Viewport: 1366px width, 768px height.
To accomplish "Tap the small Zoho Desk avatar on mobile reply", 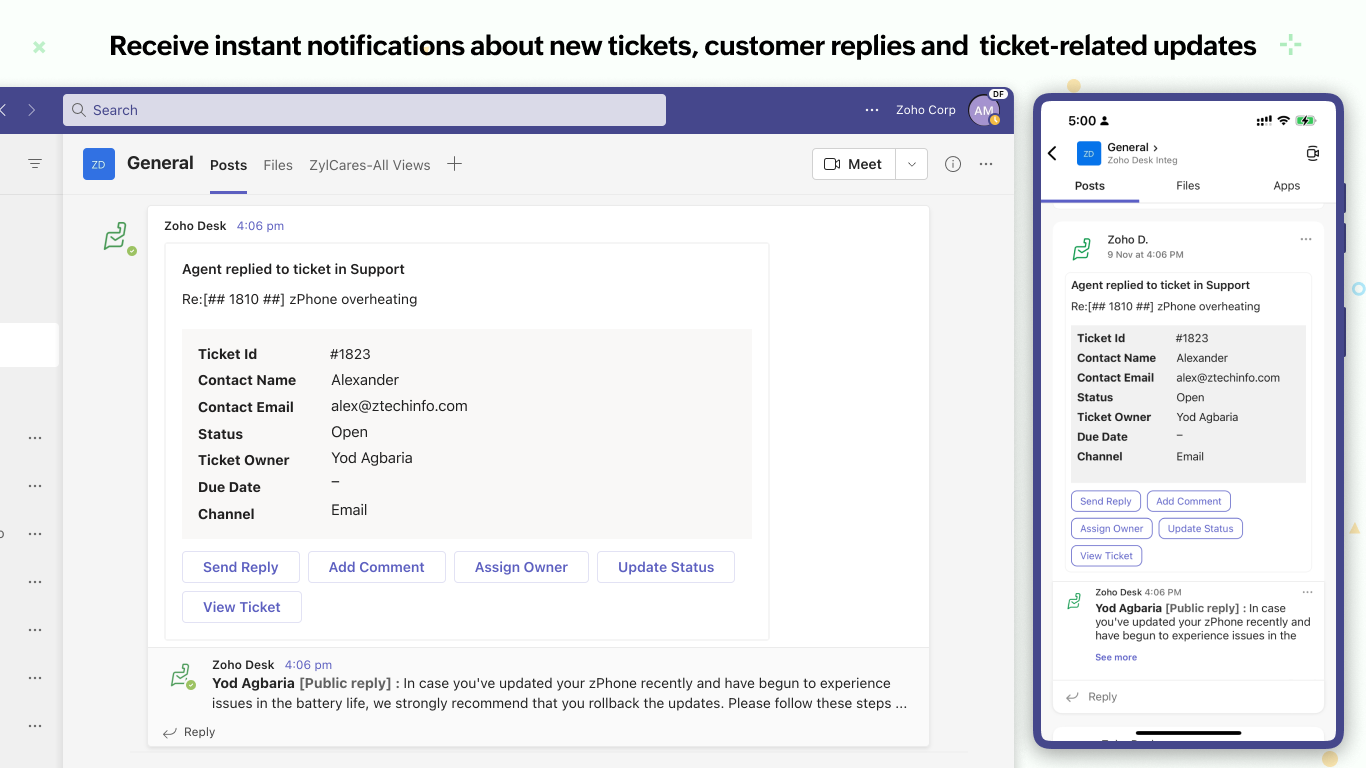I will point(1074,601).
